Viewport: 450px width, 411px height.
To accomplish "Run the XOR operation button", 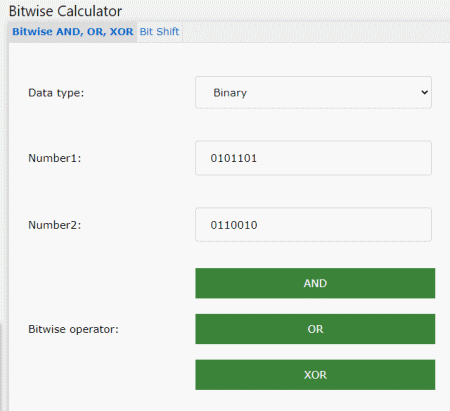I will tap(315, 375).
